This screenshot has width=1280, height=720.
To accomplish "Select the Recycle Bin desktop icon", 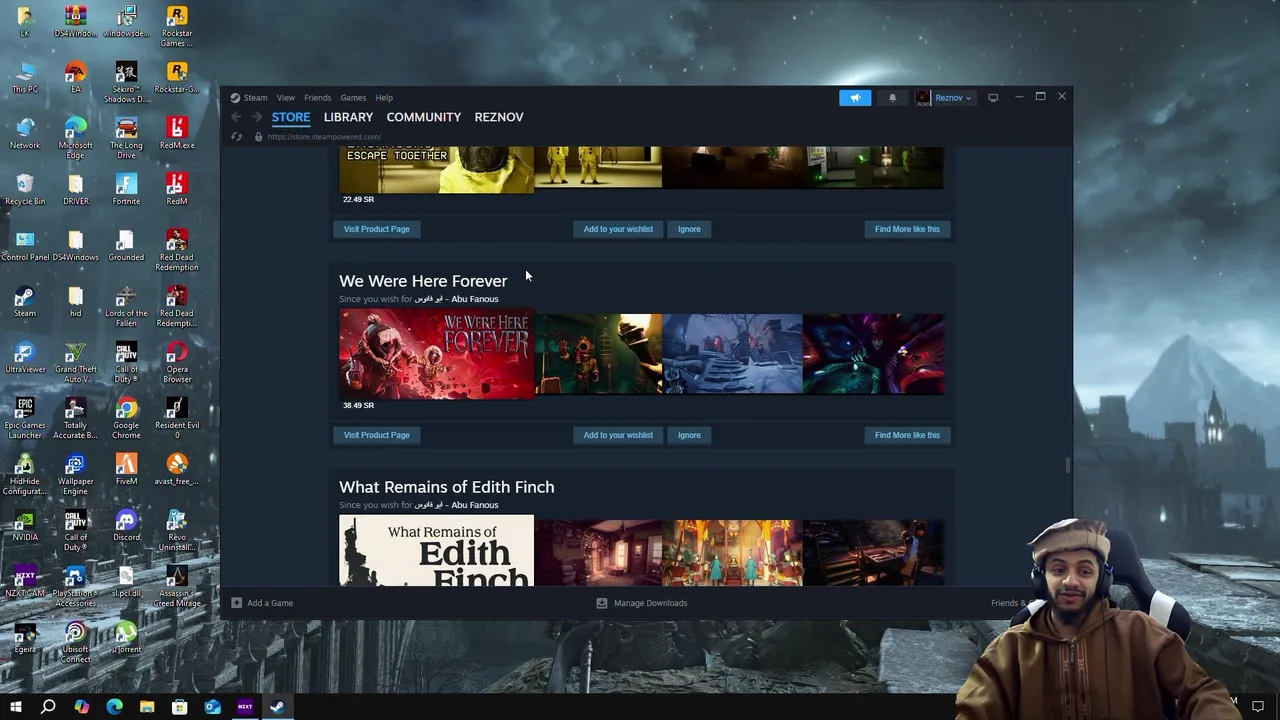I will (25, 189).
